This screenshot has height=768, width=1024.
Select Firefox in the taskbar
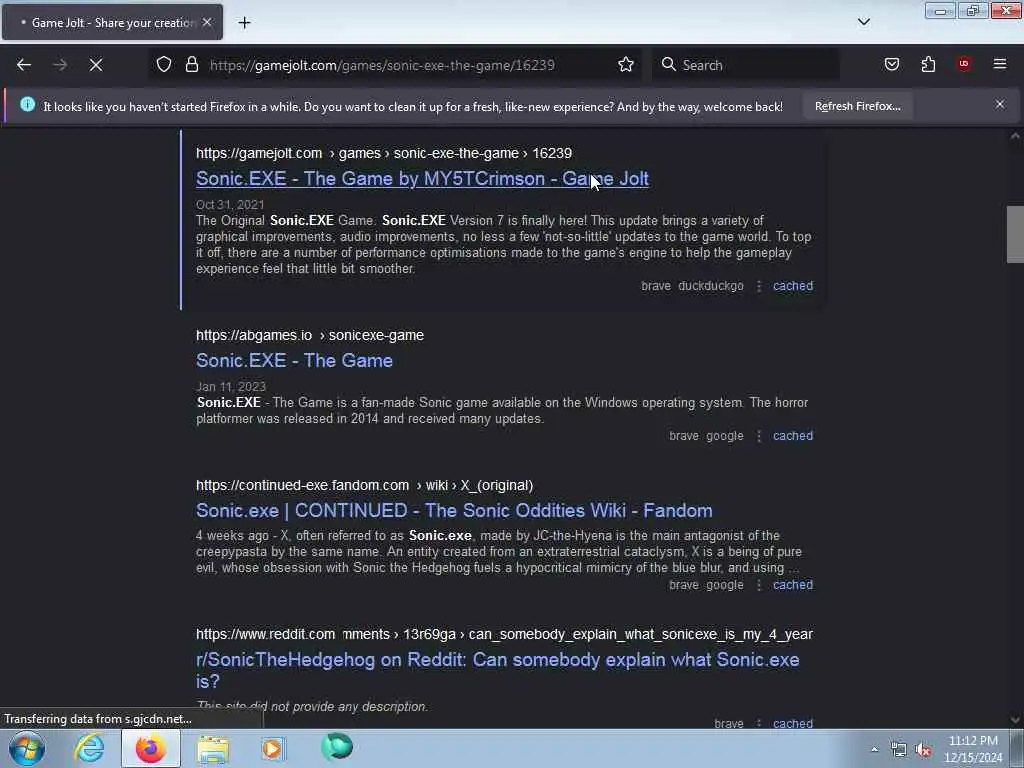pyautogui.click(x=150, y=748)
